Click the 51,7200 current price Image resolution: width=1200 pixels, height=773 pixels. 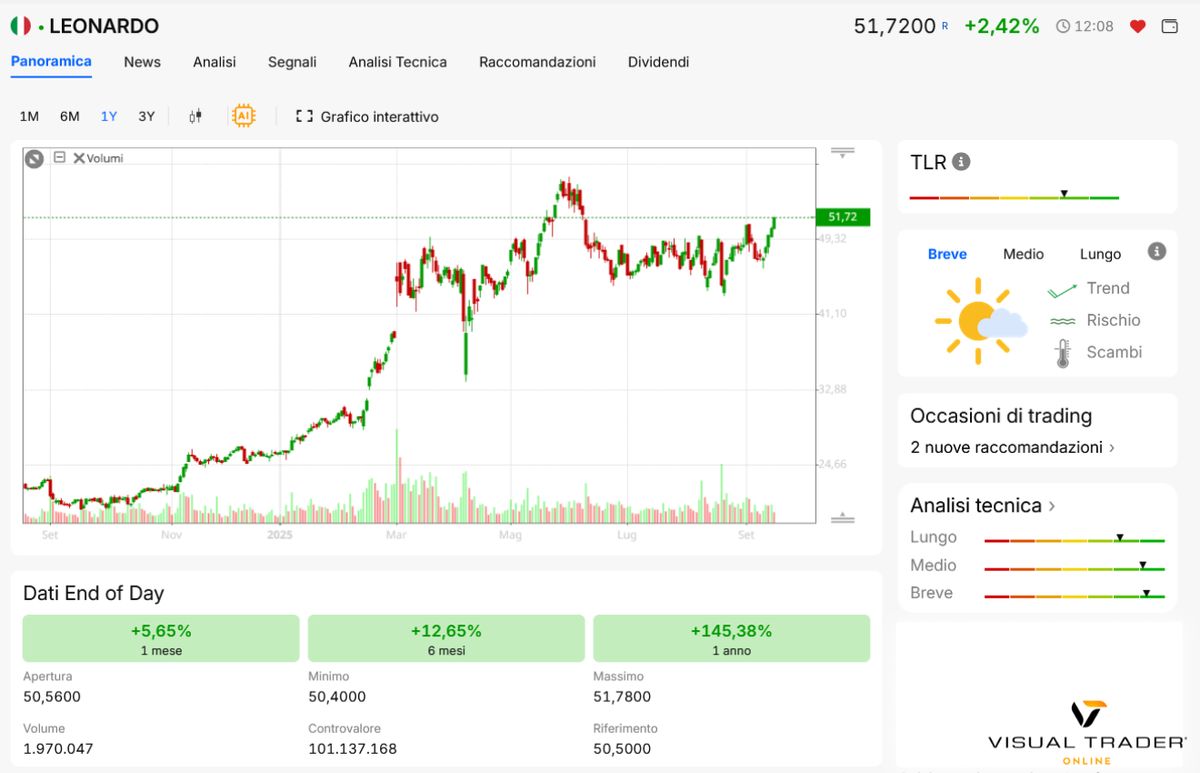894,26
